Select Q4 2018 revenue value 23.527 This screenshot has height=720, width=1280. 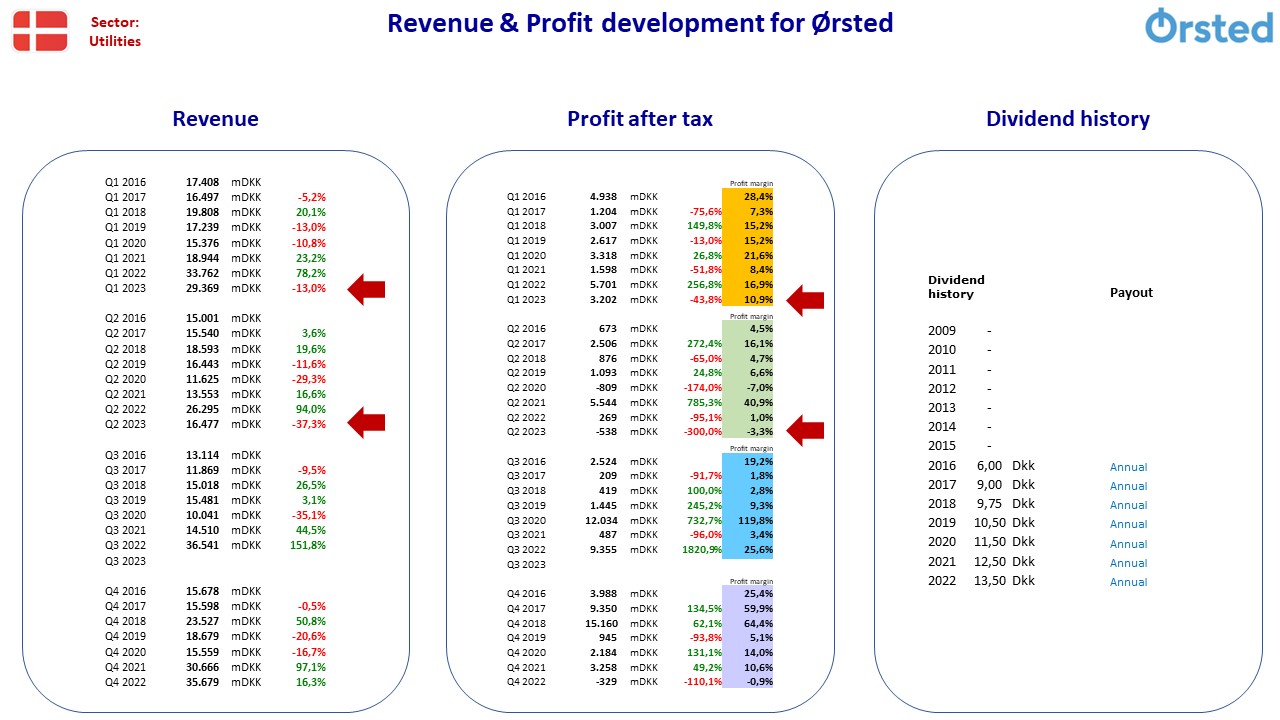pos(202,621)
